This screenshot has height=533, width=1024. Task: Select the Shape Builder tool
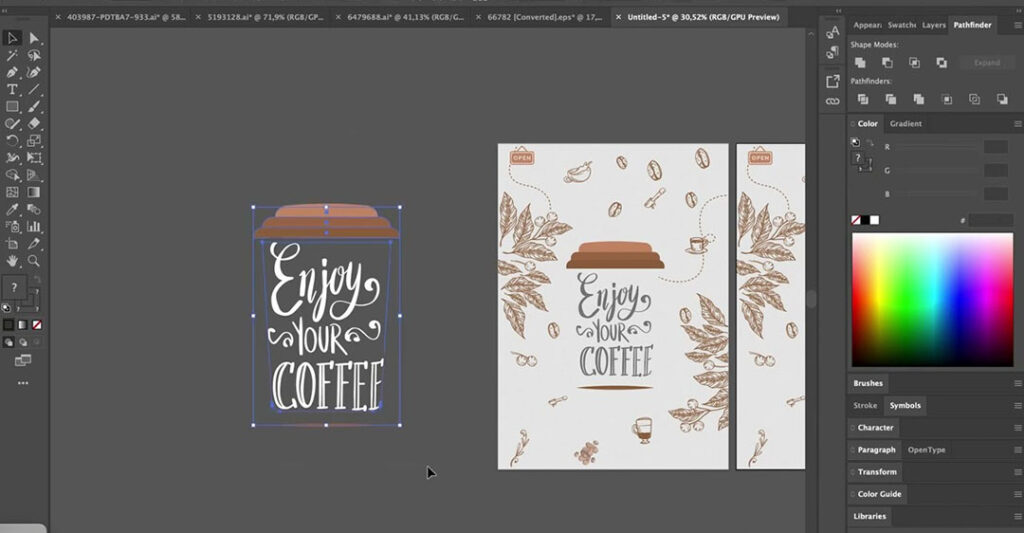12,175
